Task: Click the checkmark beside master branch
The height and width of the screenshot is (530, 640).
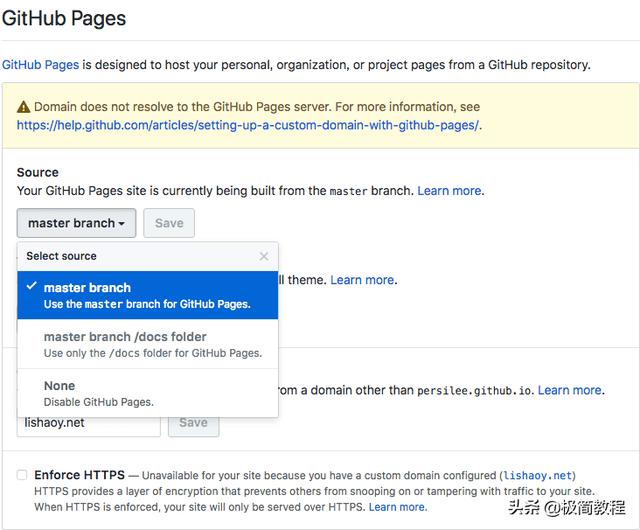Action: 31,286
